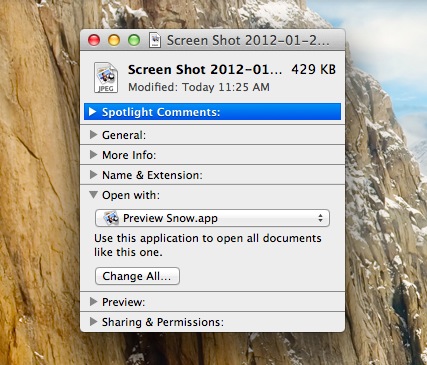Click the file name Screen Shot 2012-01... heading
Image resolution: width=427 pixels, height=365 pixels.
(205, 70)
